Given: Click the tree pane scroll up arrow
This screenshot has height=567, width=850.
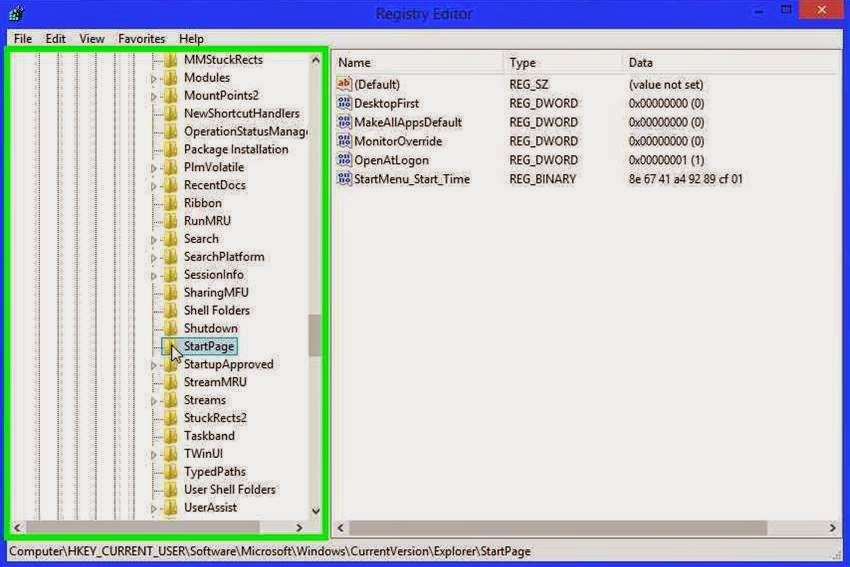Looking at the screenshot, I should [315, 60].
